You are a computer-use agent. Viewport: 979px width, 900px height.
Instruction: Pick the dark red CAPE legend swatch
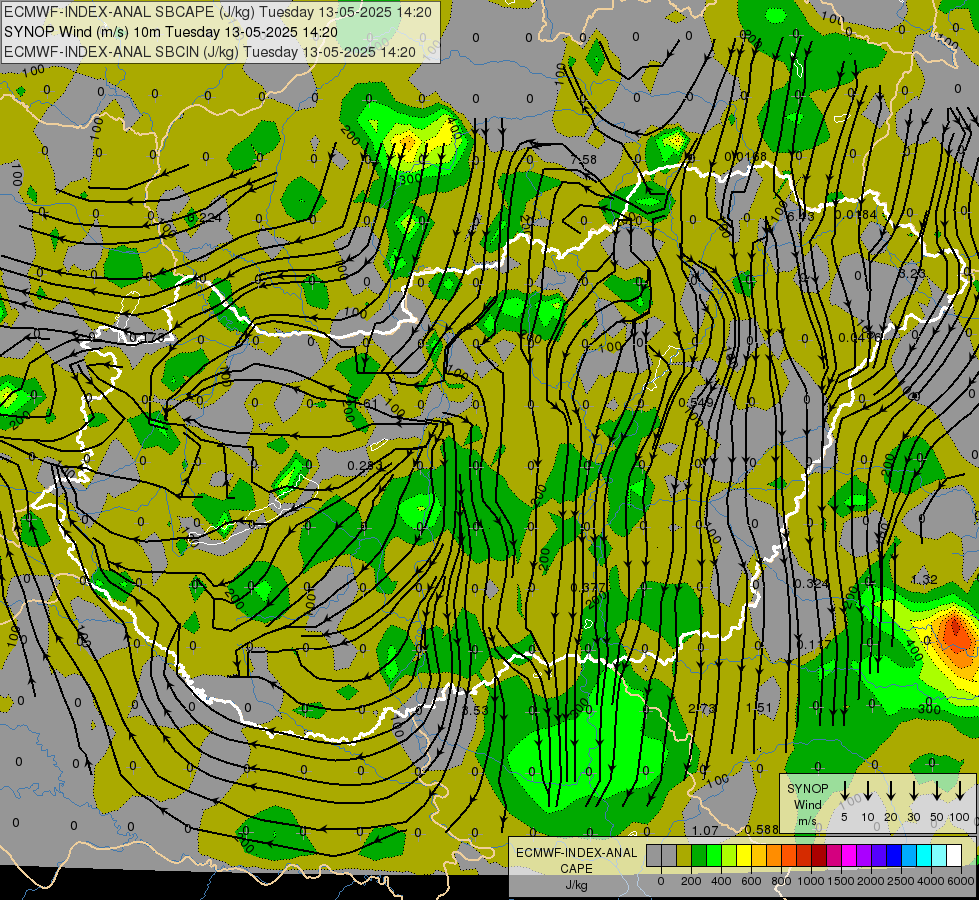(819, 855)
